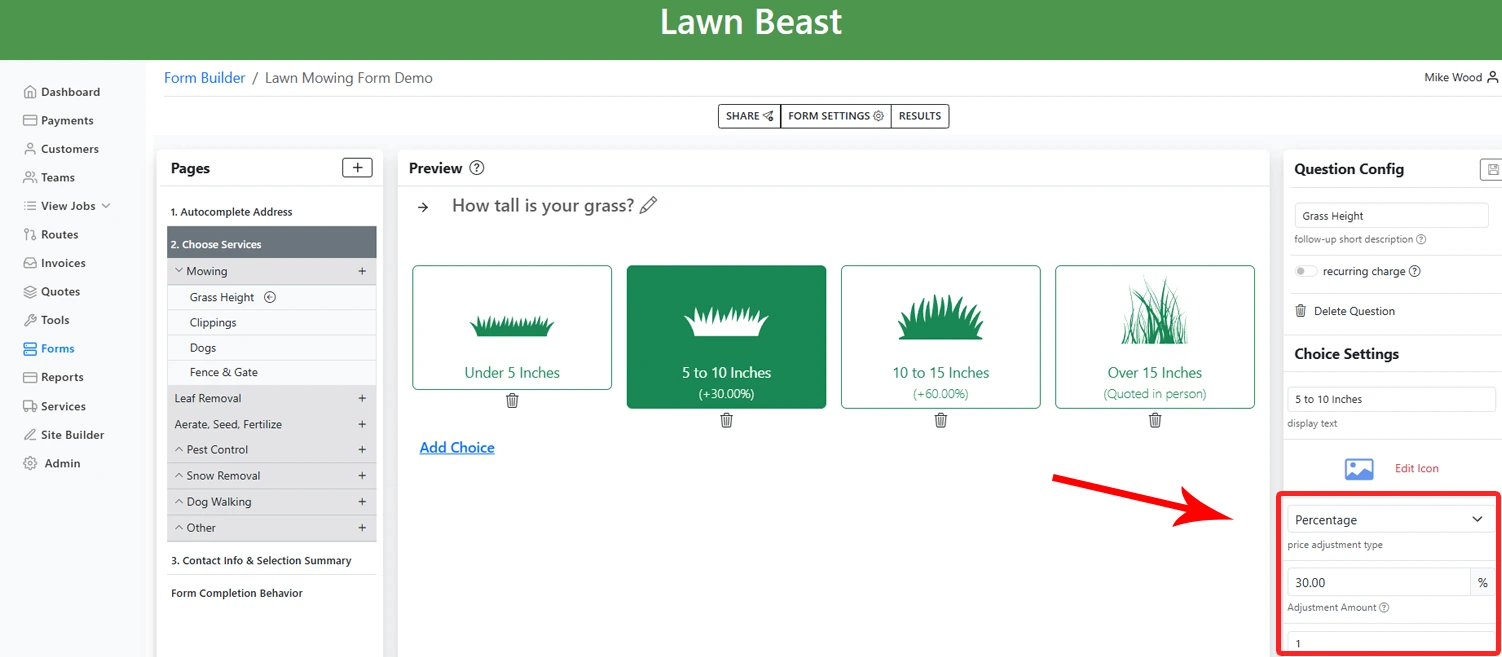Click the SHARE button
This screenshot has height=657, width=1502.
pyautogui.click(x=749, y=116)
